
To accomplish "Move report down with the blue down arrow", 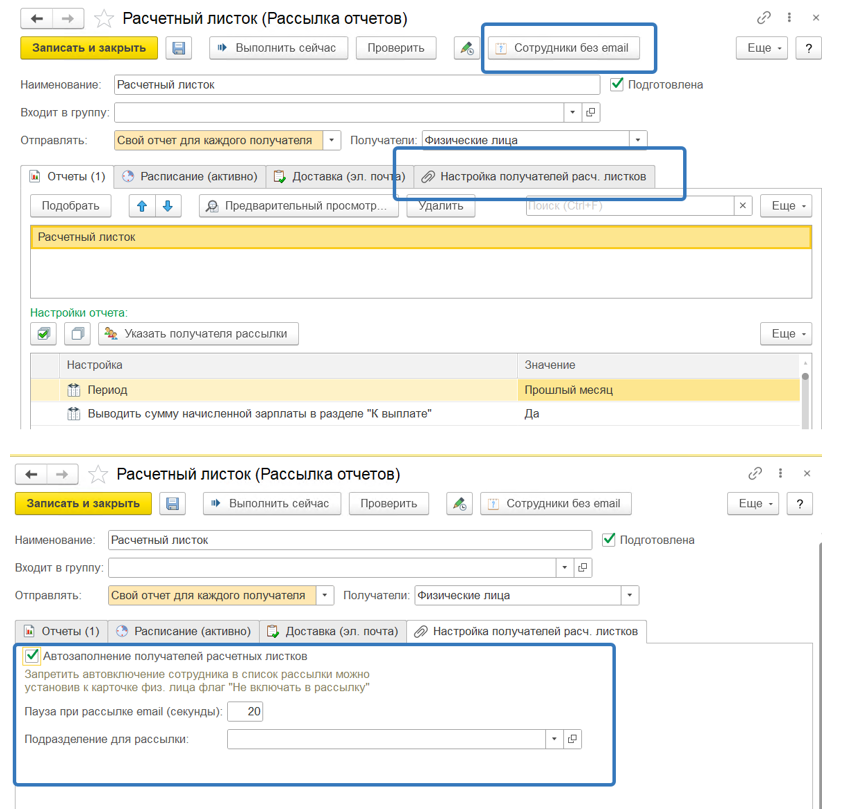I will pyautogui.click(x=168, y=206).
